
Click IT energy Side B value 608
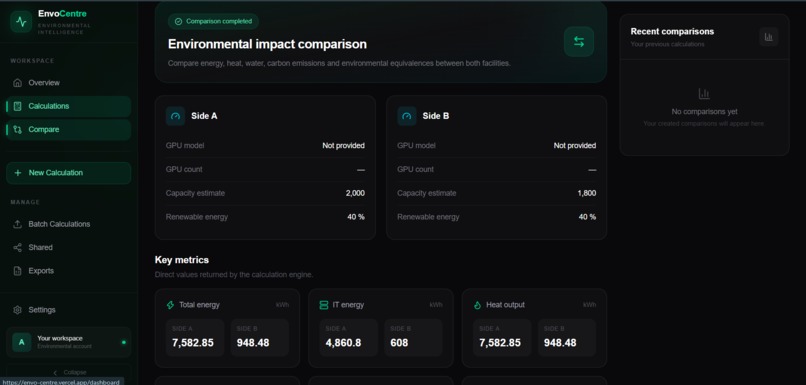click(x=399, y=343)
